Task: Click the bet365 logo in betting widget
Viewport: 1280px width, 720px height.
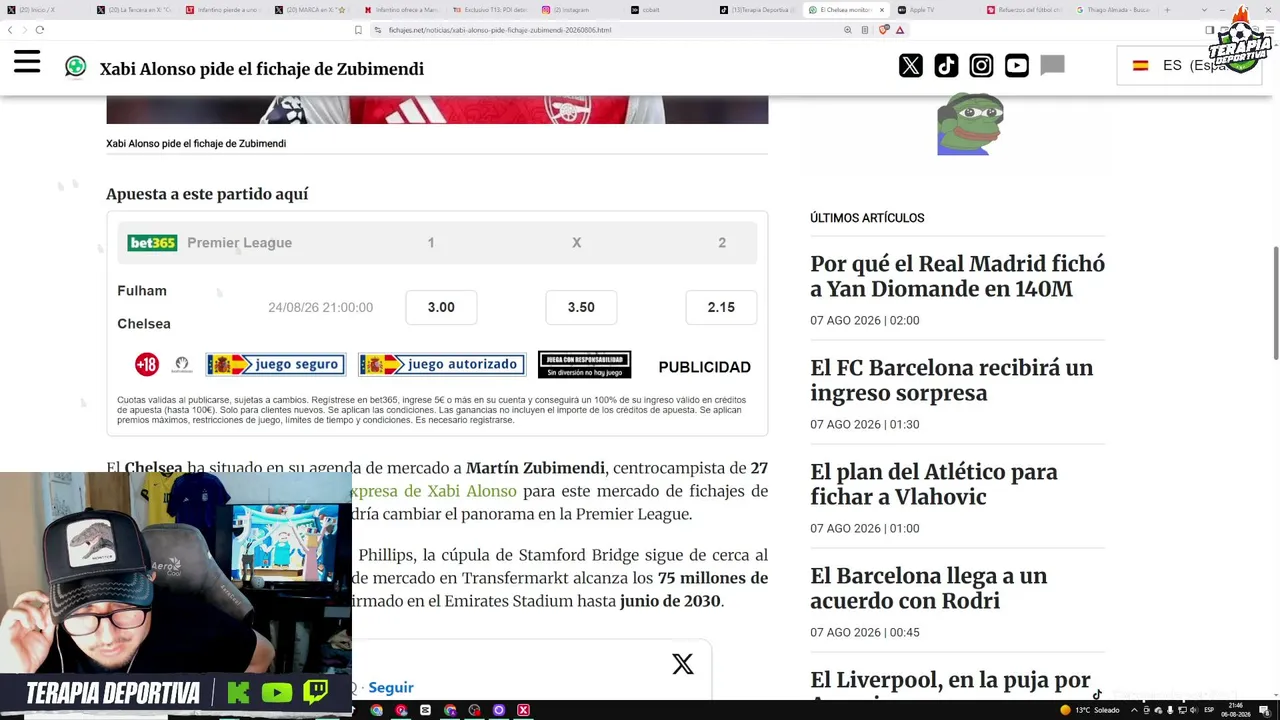Action: click(152, 243)
